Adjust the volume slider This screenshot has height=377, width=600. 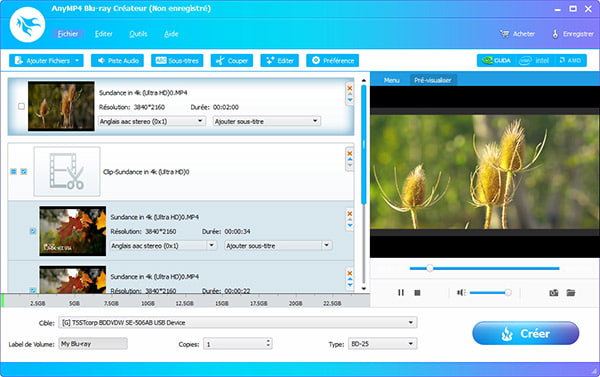(x=491, y=293)
